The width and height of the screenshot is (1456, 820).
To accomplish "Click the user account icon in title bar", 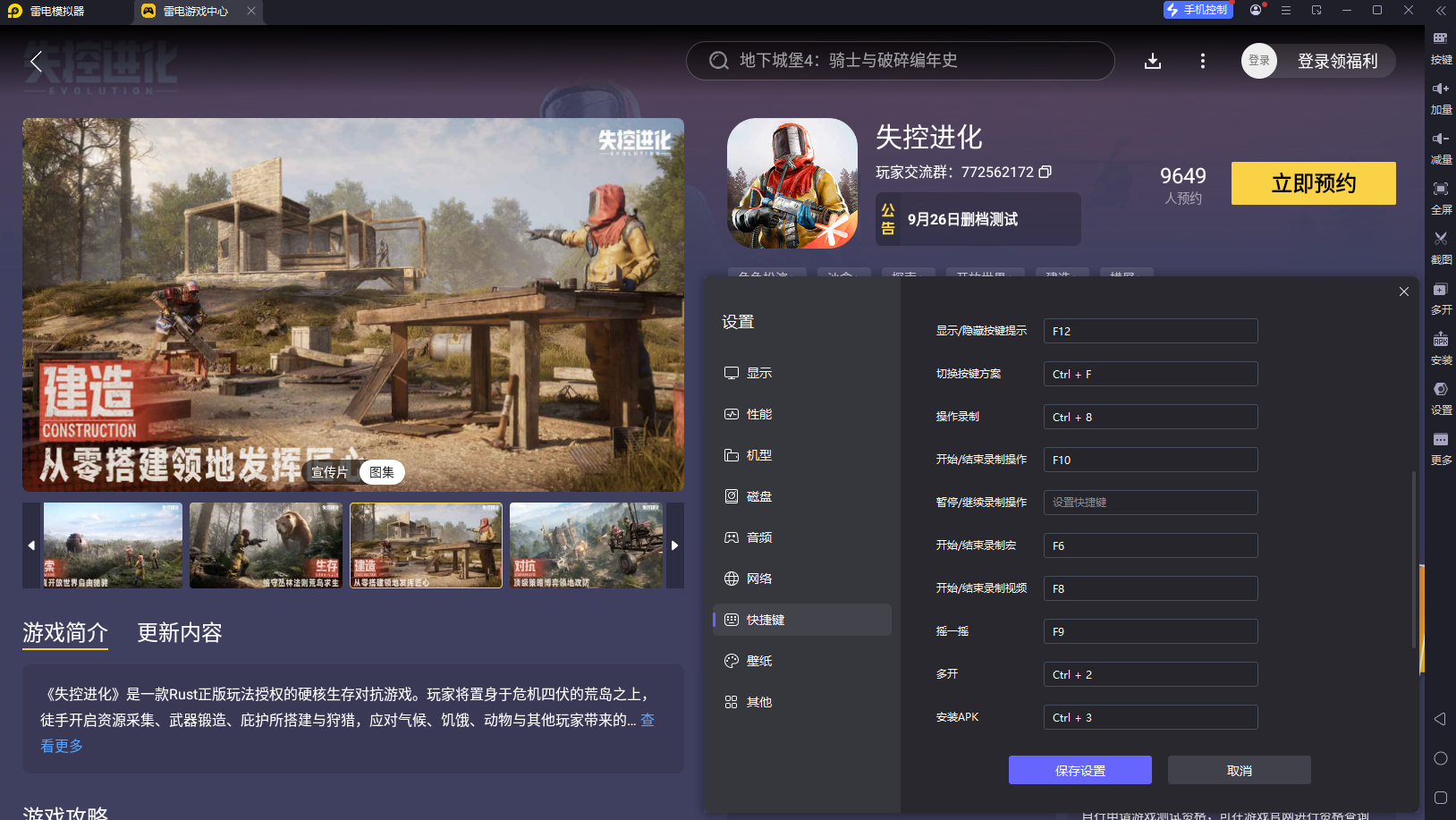I will 1257,10.
